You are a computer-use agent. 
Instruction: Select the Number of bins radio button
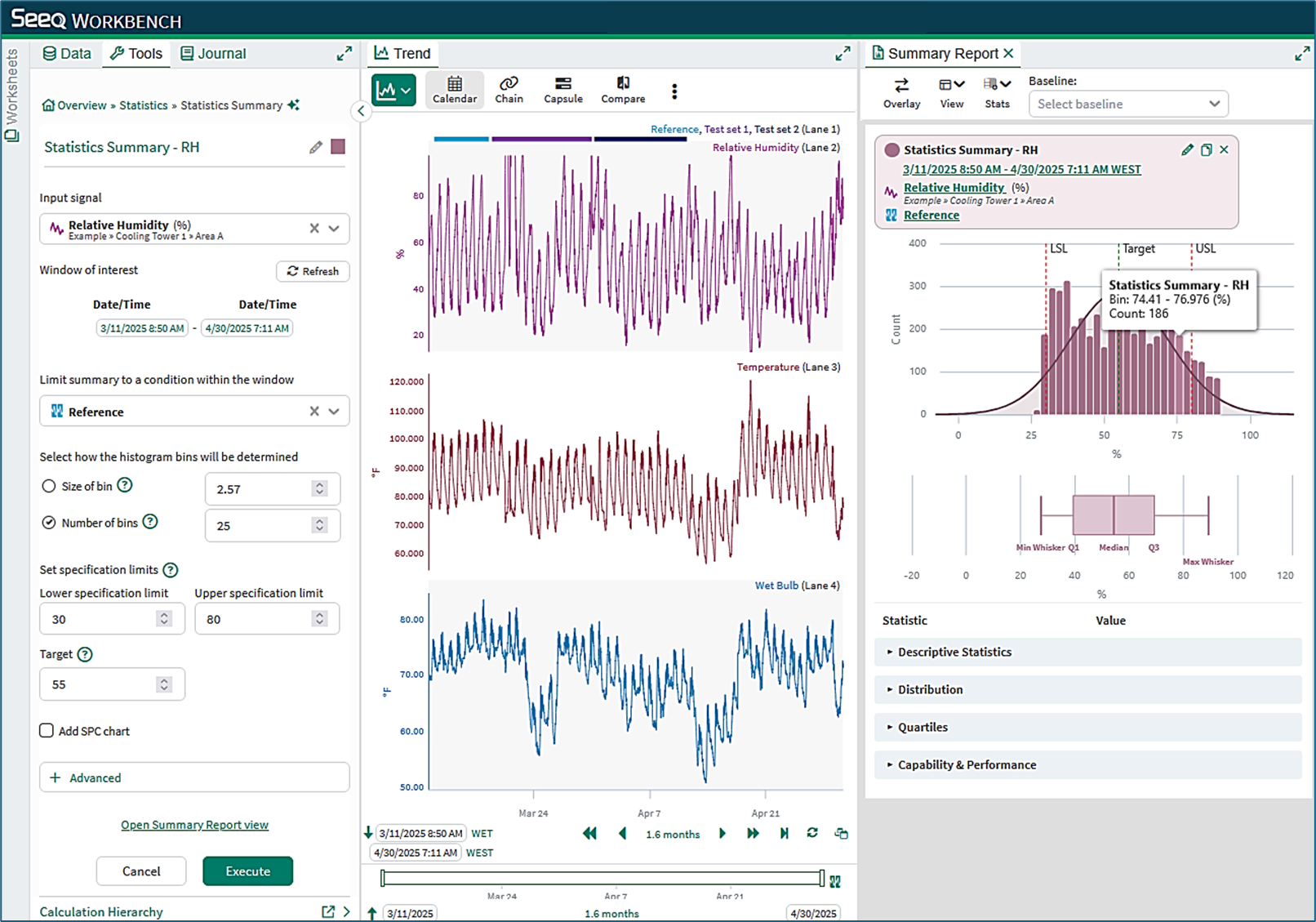(x=49, y=523)
